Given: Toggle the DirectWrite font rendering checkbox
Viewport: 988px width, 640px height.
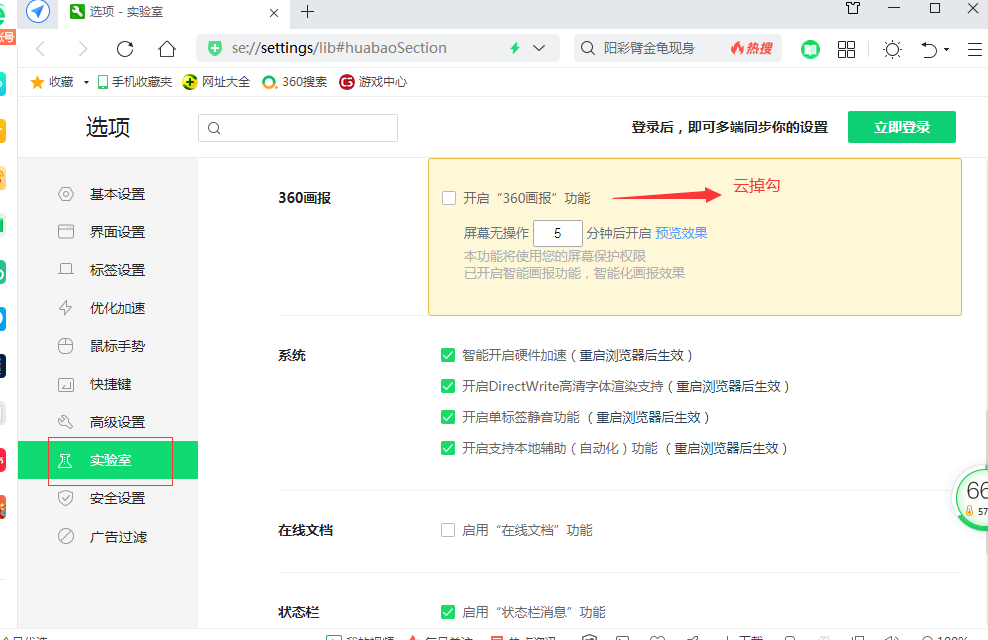Looking at the screenshot, I should click(x=448, y=386).
